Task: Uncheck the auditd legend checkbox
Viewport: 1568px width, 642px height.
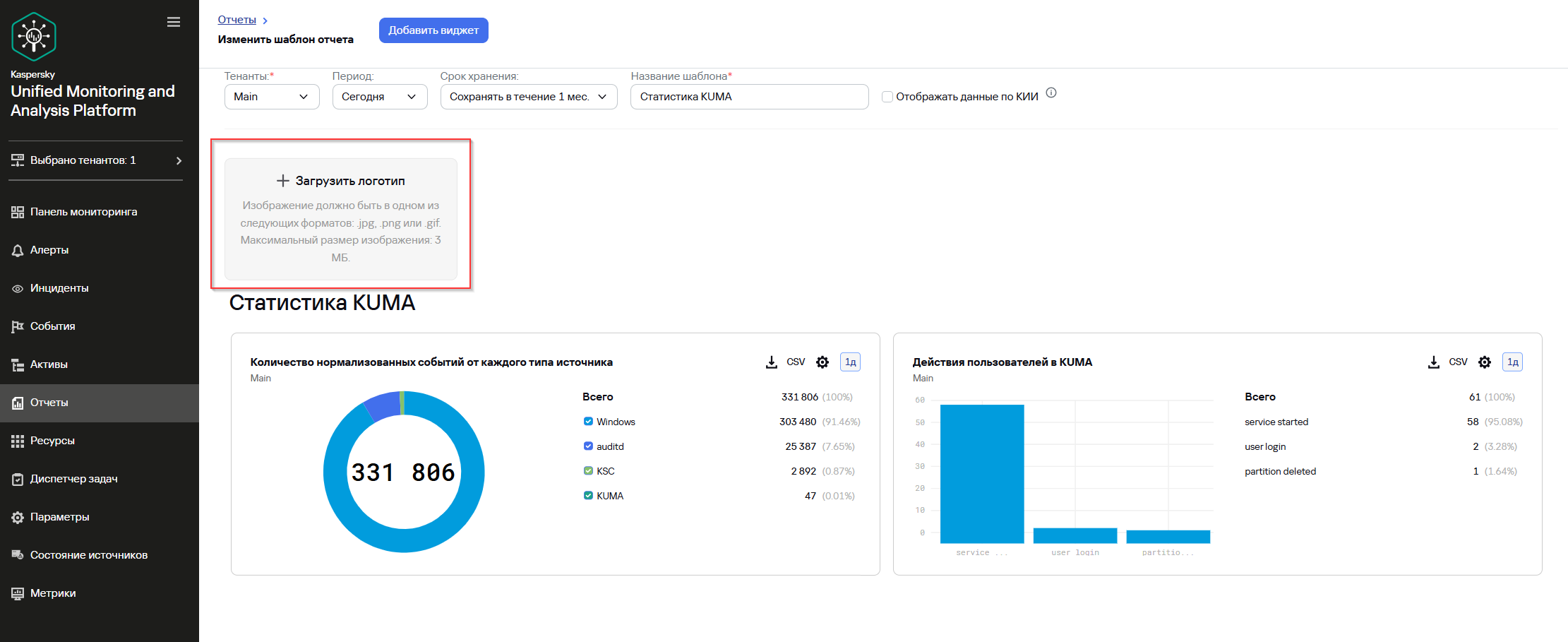Action: click(588, 446)
